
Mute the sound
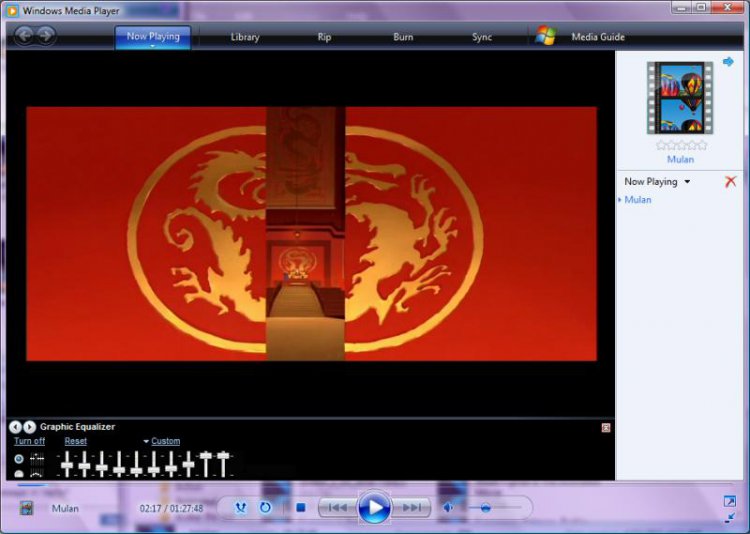tap(448, 507)
